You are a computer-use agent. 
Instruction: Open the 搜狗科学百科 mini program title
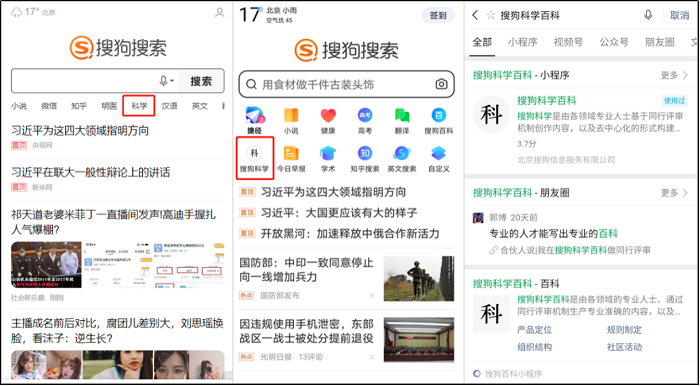546,100
